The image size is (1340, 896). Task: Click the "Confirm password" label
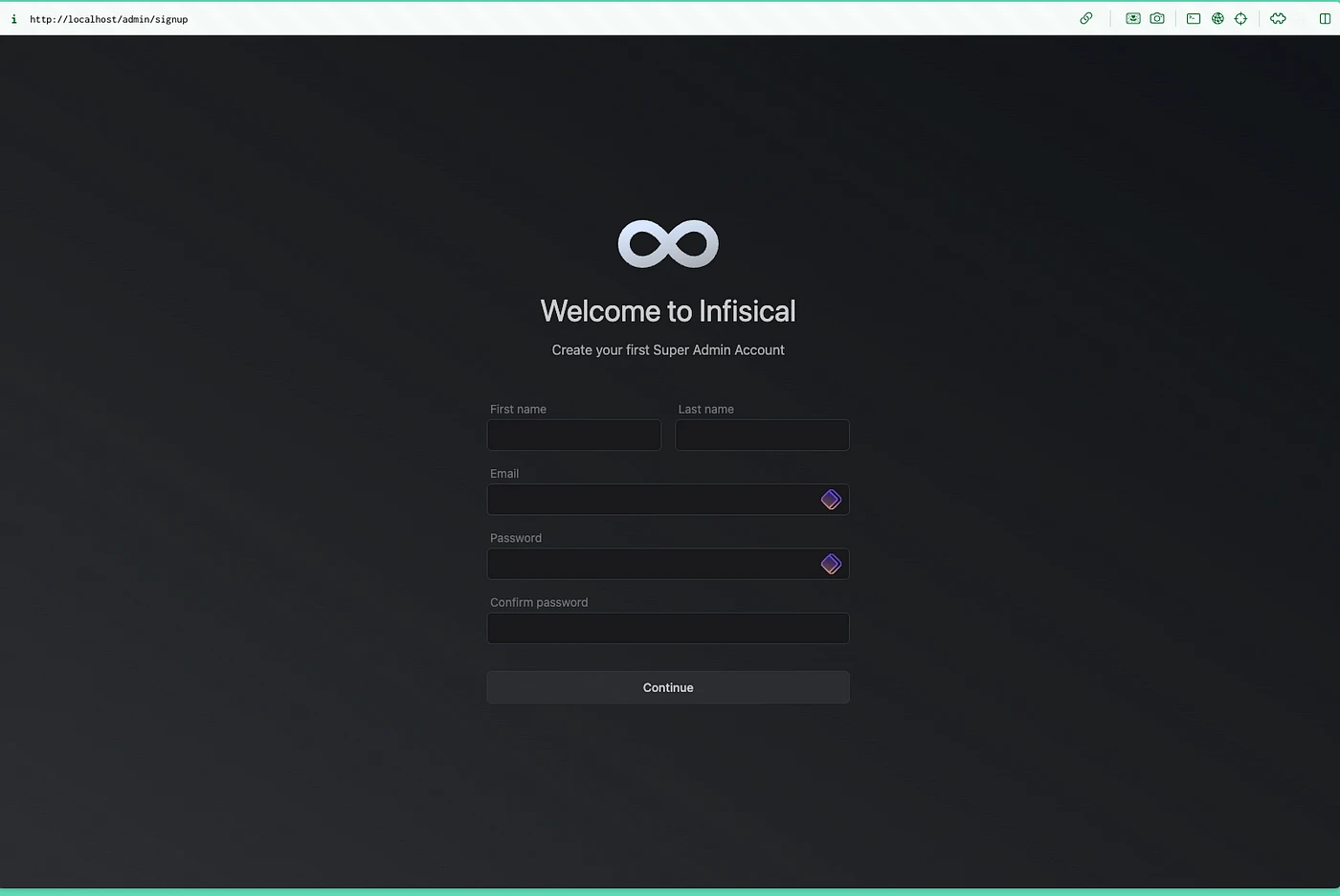click(539, 602)
